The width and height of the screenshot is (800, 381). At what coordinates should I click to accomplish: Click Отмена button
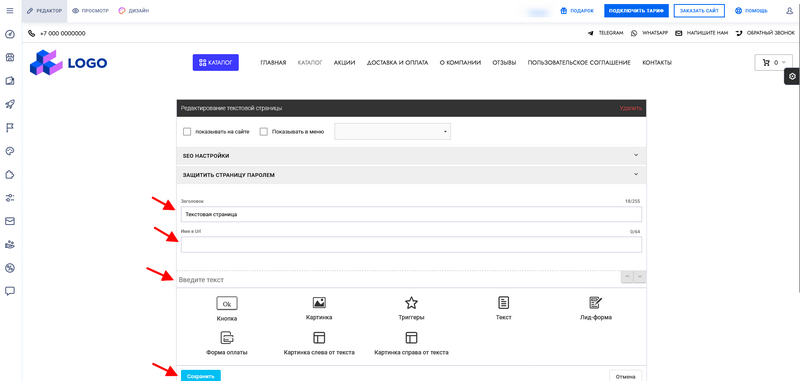tap(626, 376)
